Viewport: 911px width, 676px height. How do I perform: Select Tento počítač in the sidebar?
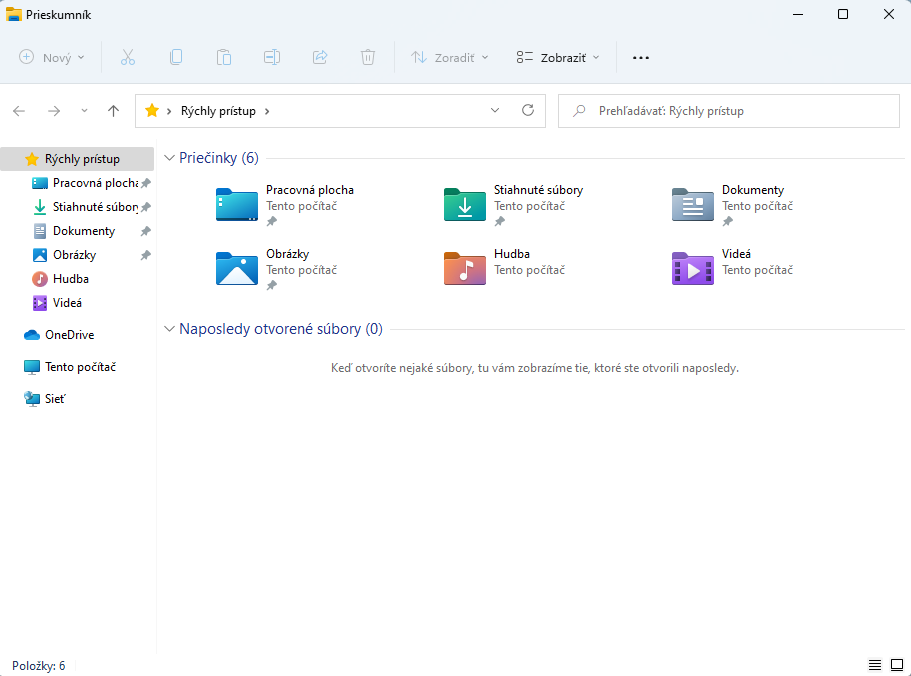pos(80,367)
